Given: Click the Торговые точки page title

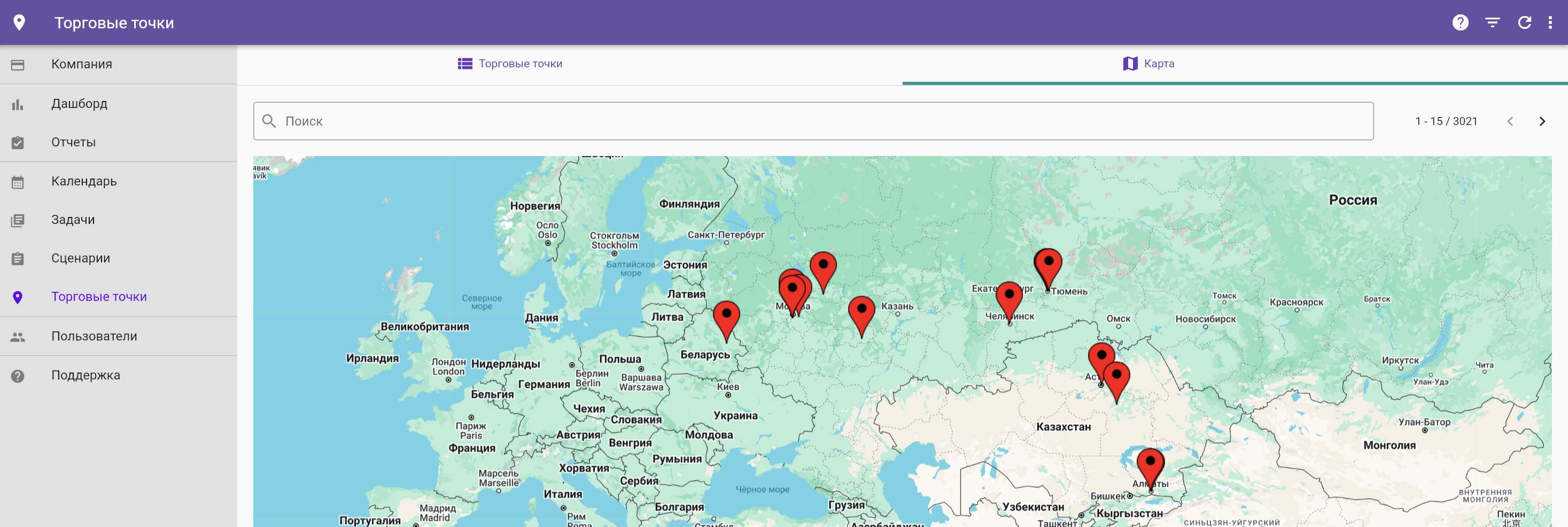Looking at the screenshot, I should (x=114, y=23).
